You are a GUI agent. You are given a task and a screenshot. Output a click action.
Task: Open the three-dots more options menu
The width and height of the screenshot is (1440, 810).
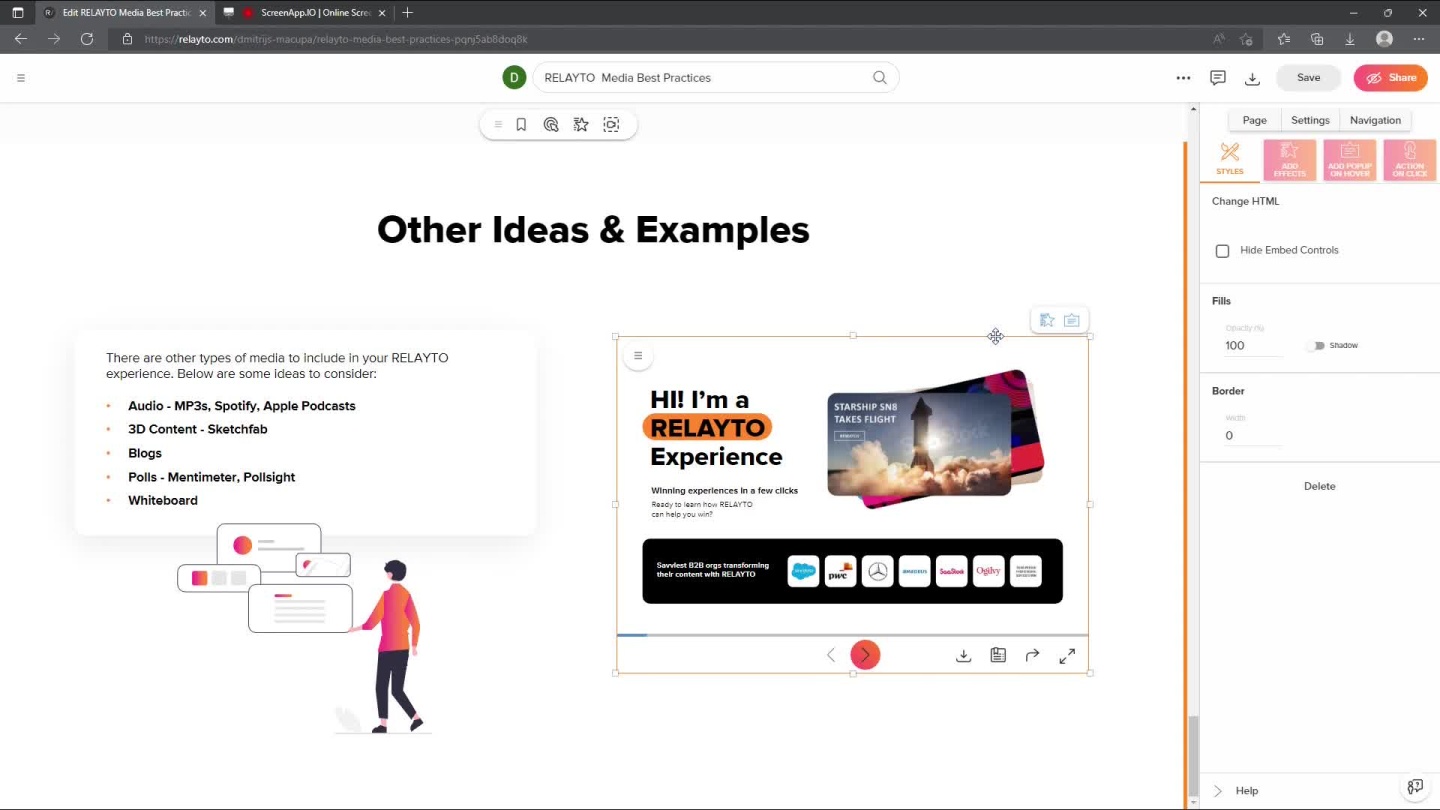pos(1183,78)
